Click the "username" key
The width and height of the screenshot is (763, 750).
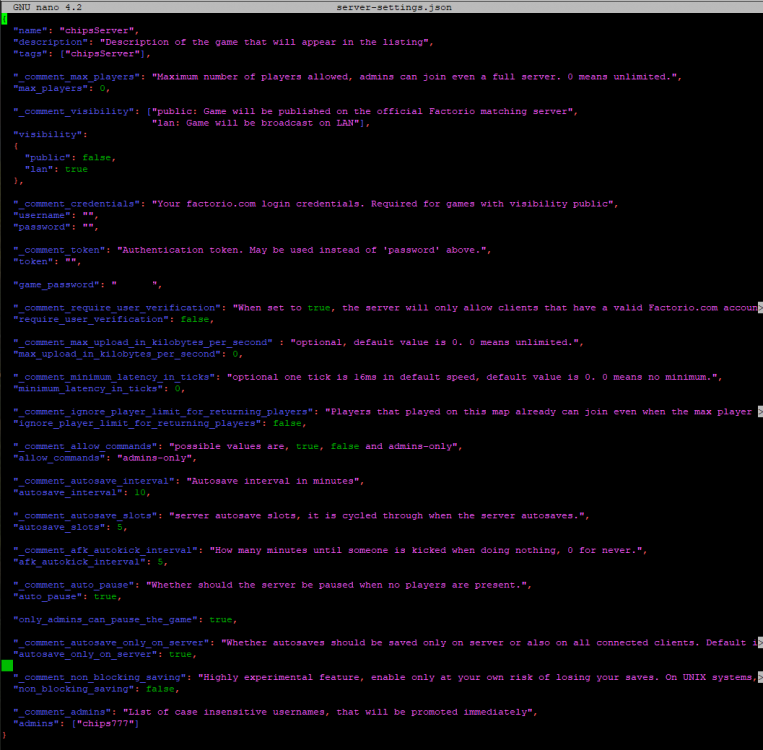pyautogui.click(x=42, y=216)
